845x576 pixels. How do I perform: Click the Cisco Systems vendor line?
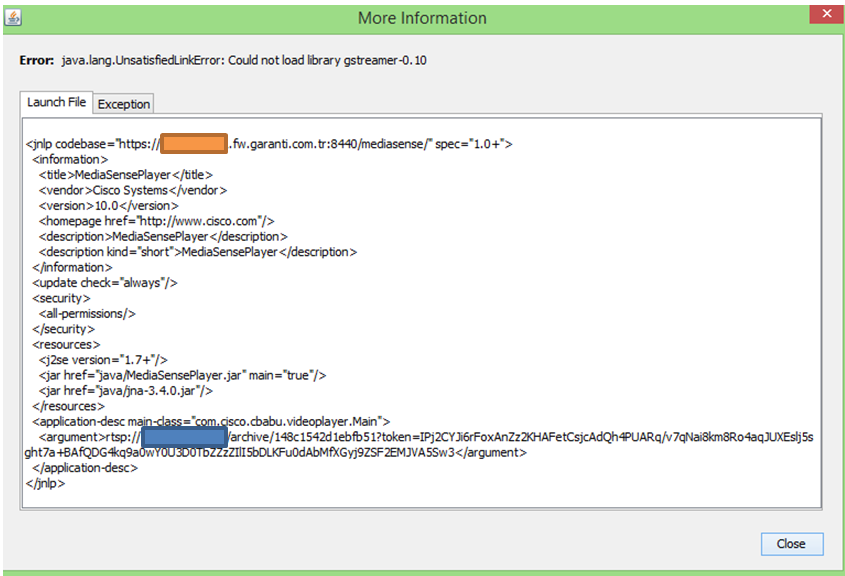133,190
